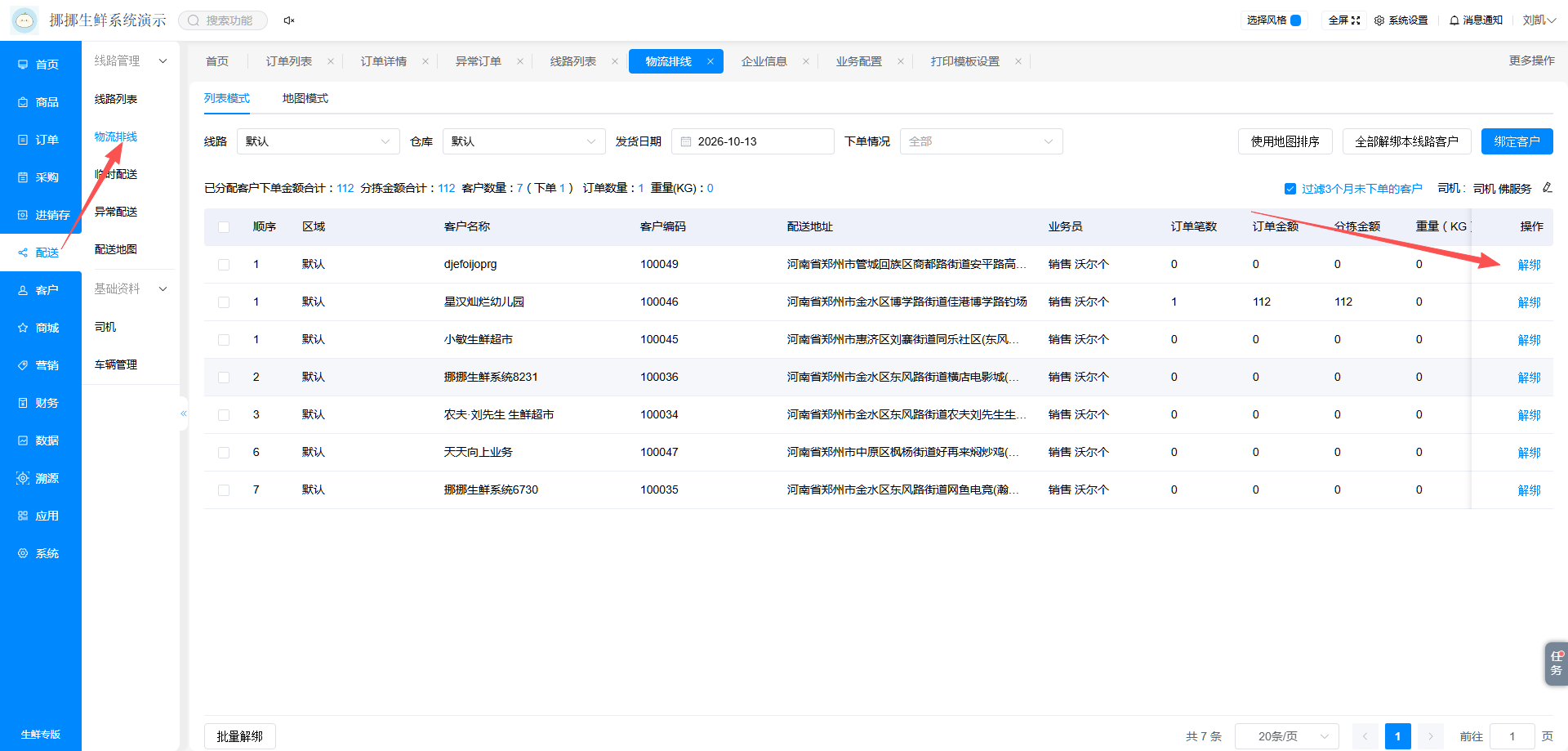Viewport: 1568px width, 751px height.
Task: Open 系统 in the left sidebar
Action: point(41,553)
